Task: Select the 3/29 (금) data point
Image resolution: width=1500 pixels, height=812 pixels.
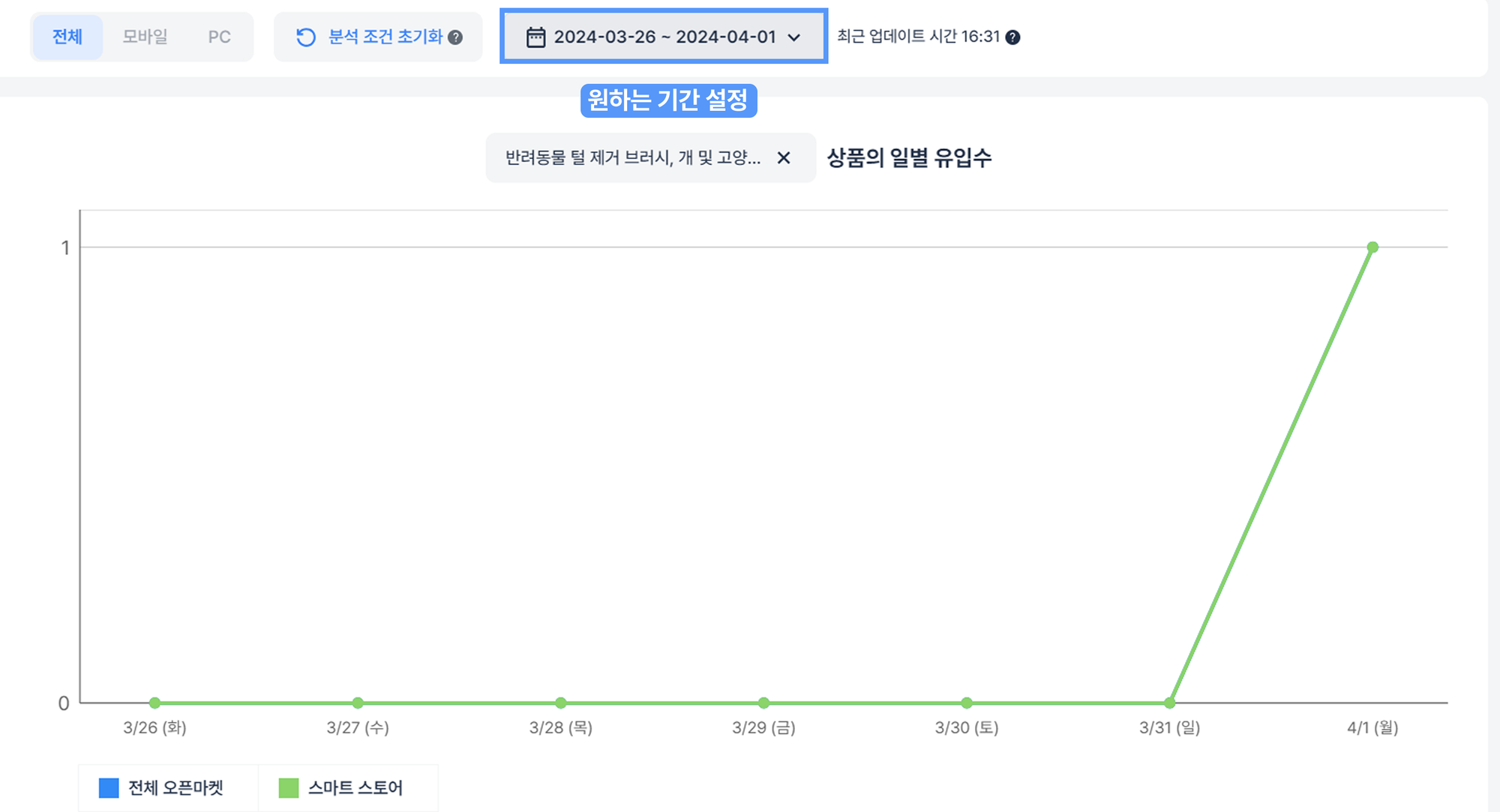Action: (763, 703)
